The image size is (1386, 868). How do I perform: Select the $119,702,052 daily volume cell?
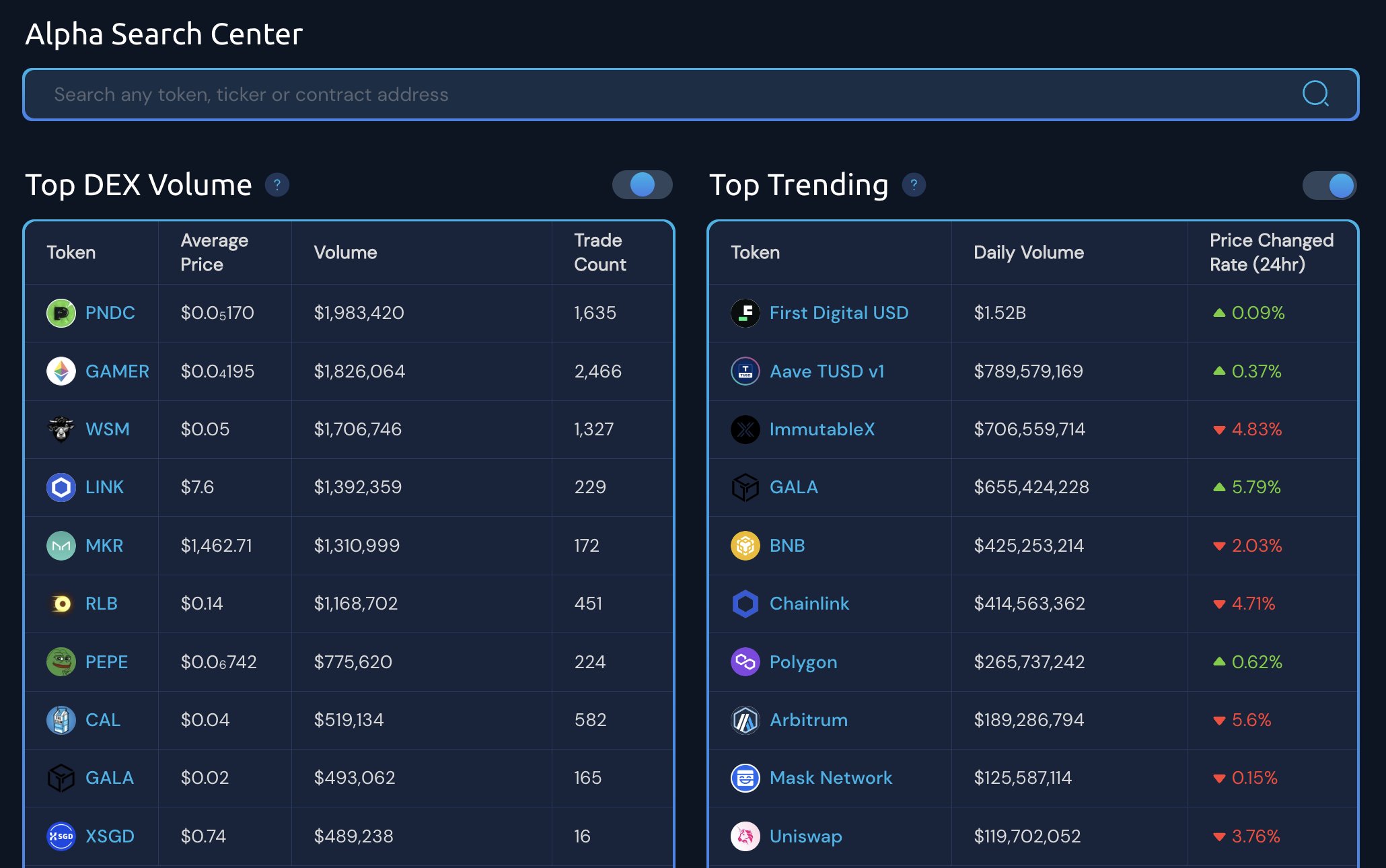(x=1027, y=836)
